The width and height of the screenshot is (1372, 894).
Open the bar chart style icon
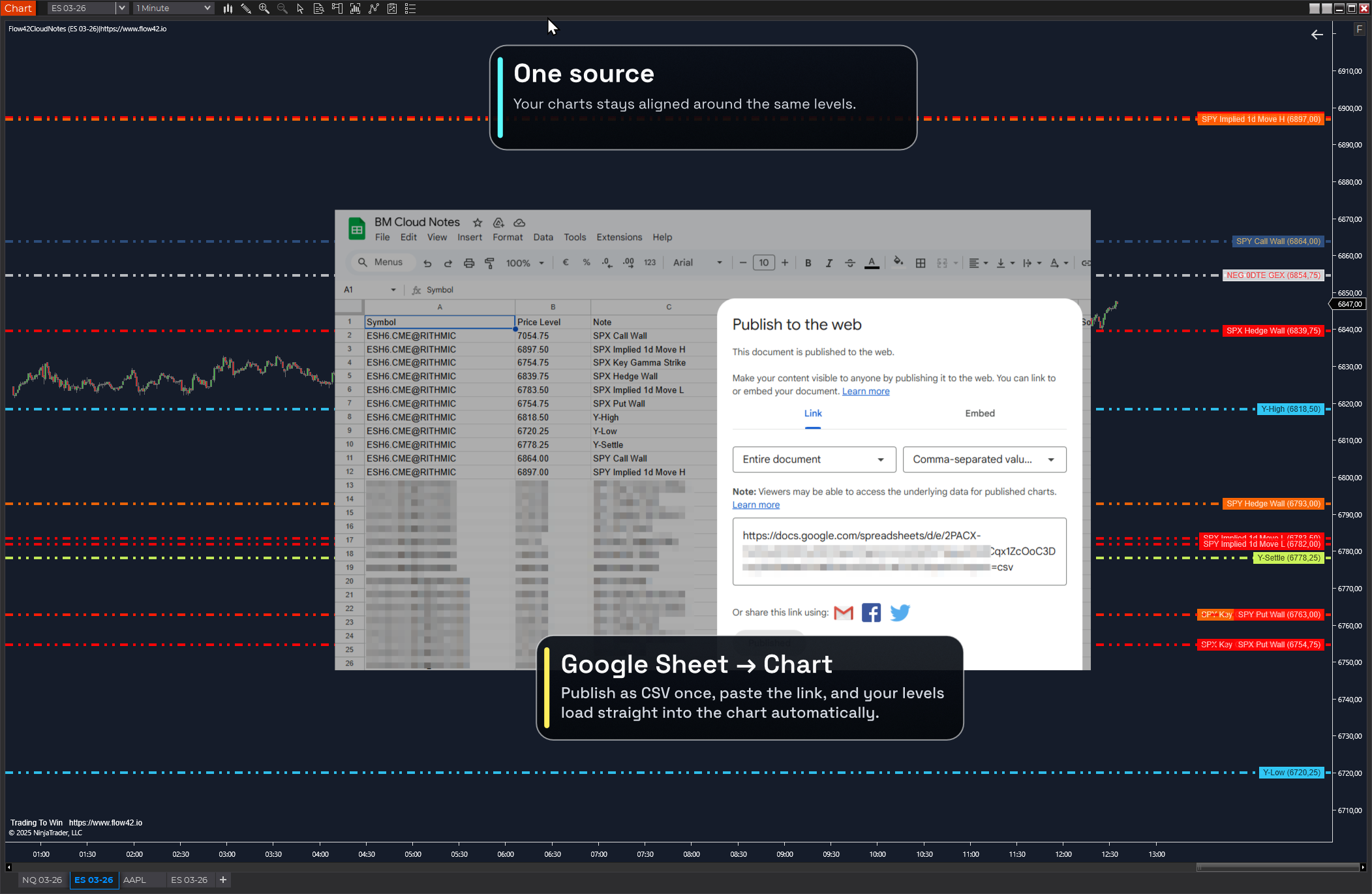[228, 8]
